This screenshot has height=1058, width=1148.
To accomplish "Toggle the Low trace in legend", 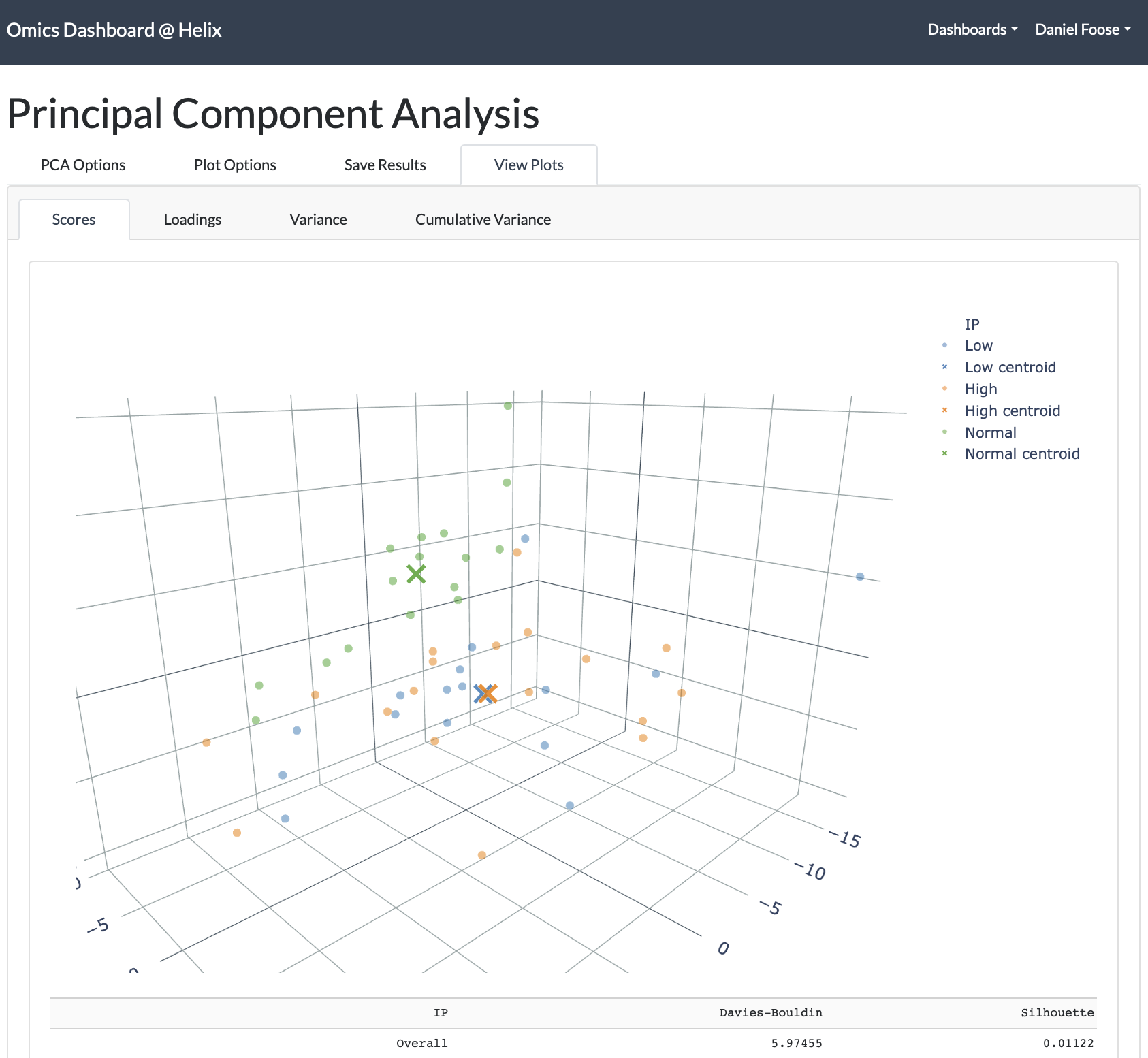I will click(x=978, y=345).
